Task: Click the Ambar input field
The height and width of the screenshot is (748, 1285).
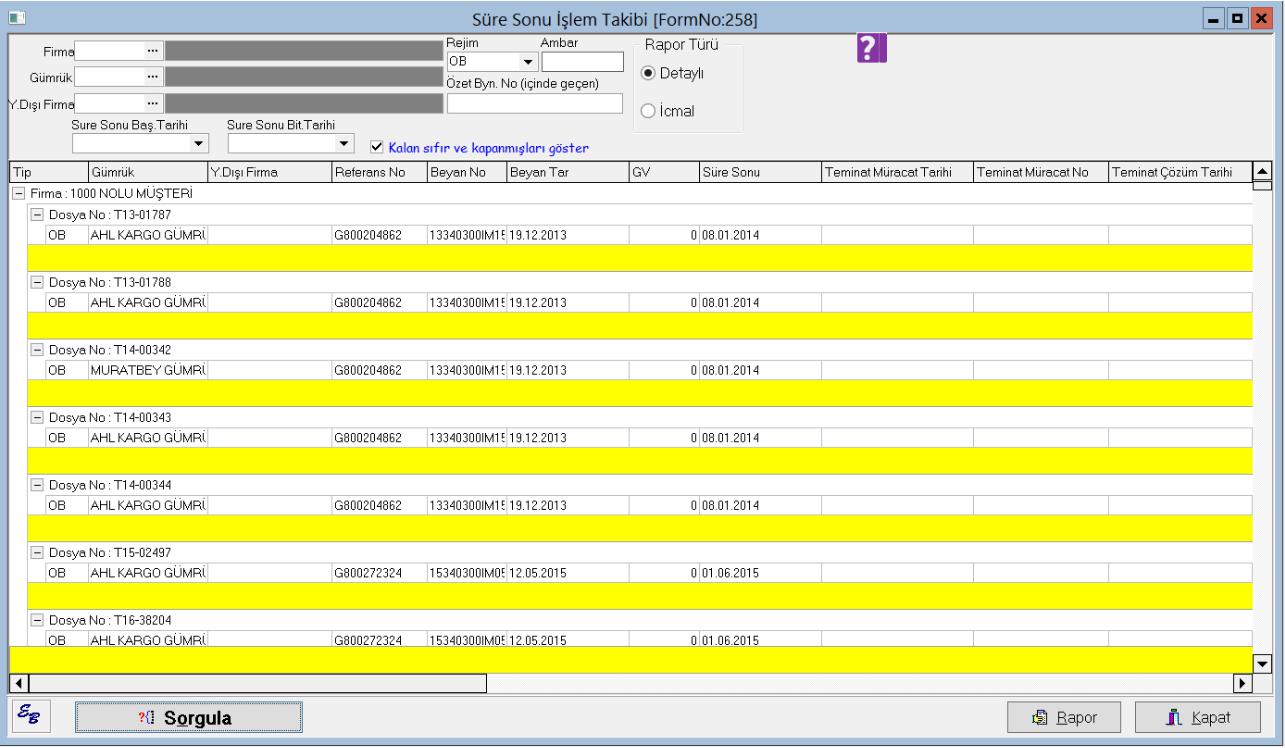Action: click(582, 63)
